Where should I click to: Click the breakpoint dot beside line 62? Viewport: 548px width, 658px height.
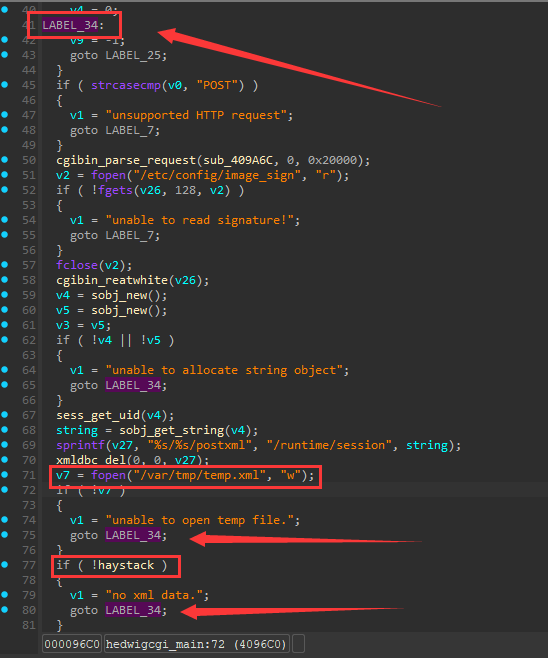tap(5, 339)
